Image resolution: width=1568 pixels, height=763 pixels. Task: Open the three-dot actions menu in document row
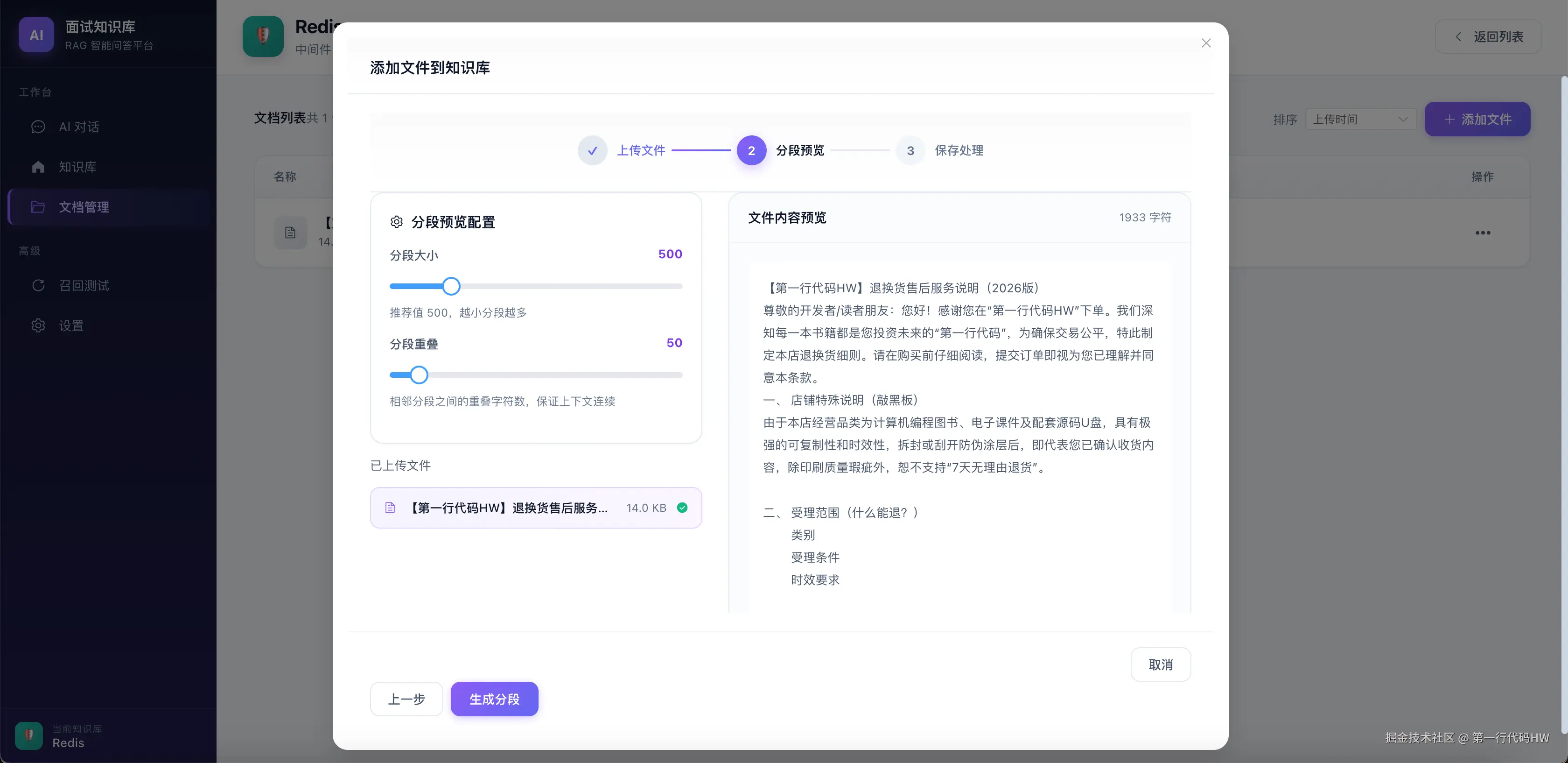pyautogui.click(x=1483, y=233)
